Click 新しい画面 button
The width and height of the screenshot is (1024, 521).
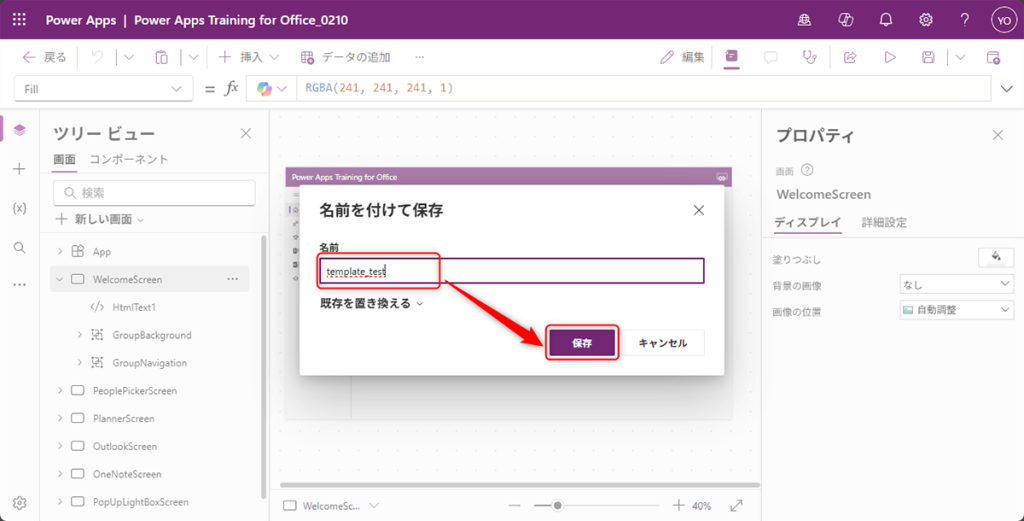point(101,219)
